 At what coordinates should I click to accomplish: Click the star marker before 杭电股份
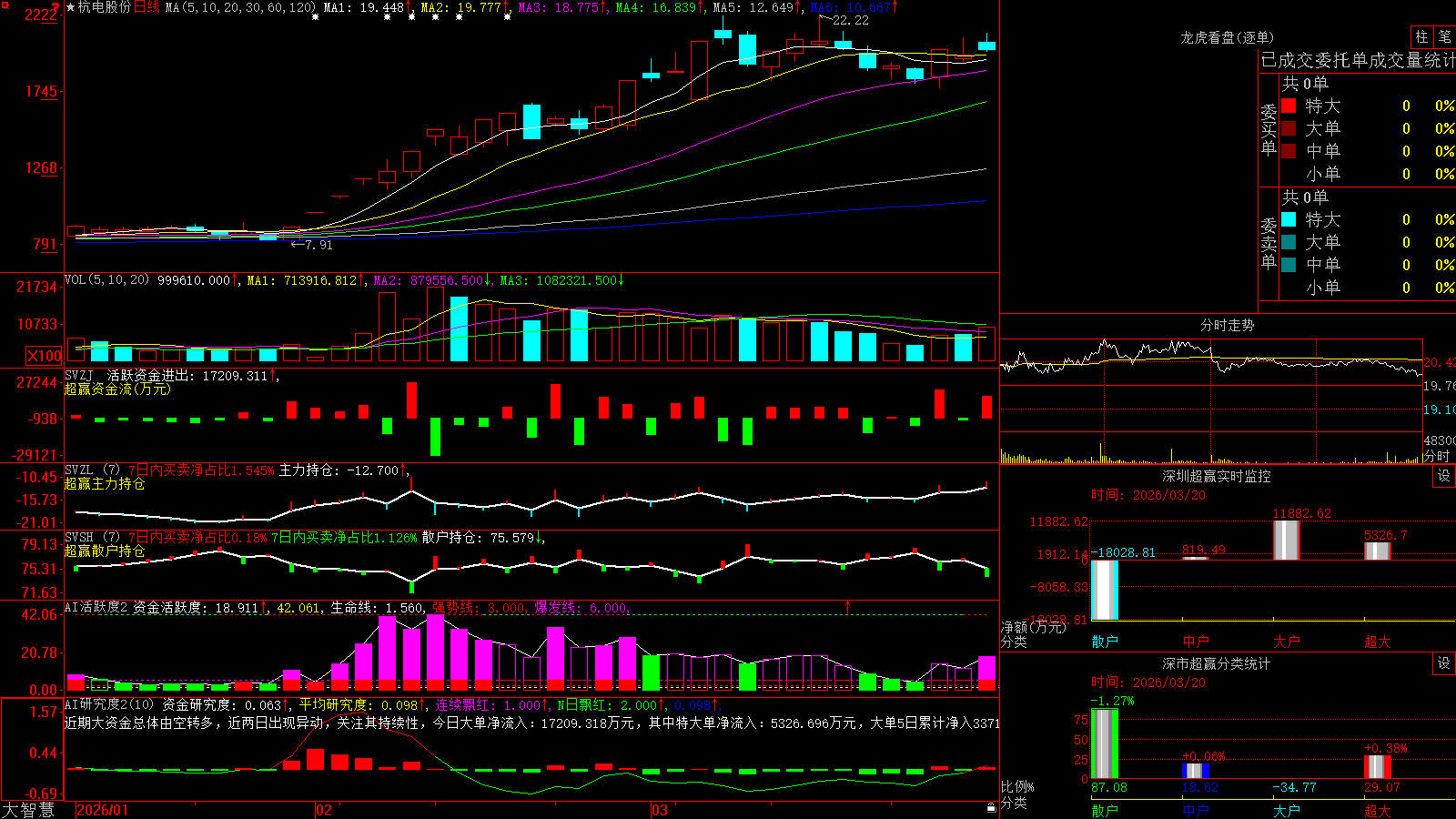pyautogui.click(x=70, y=7)
